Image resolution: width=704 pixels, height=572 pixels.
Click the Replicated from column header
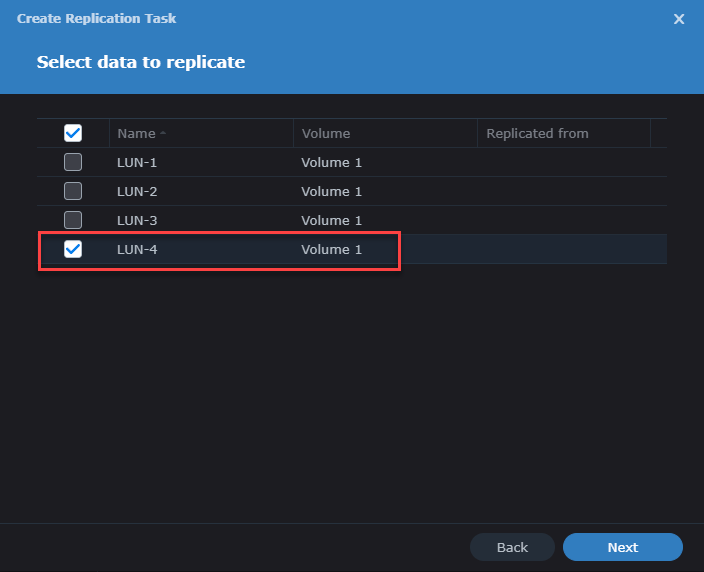coord(537,133)
